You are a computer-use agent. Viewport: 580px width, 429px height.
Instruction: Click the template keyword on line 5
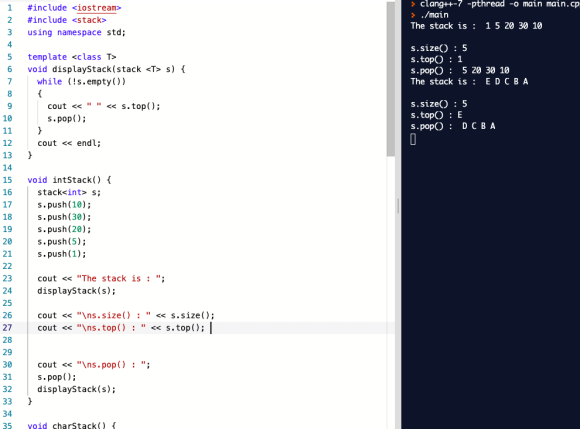[47, 57]
